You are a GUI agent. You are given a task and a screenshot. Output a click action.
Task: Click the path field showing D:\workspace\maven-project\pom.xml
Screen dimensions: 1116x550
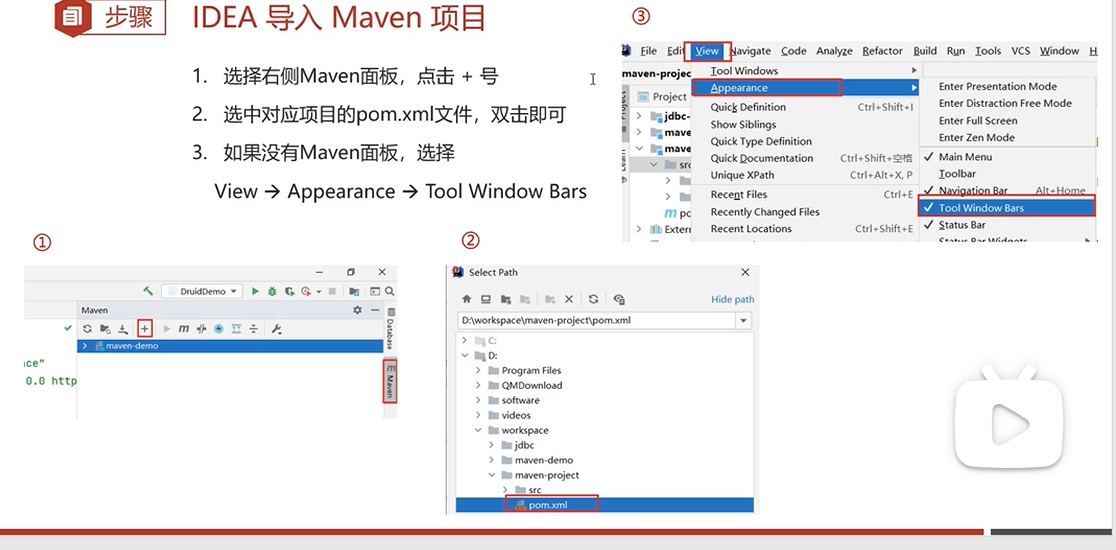pos(596,321)
